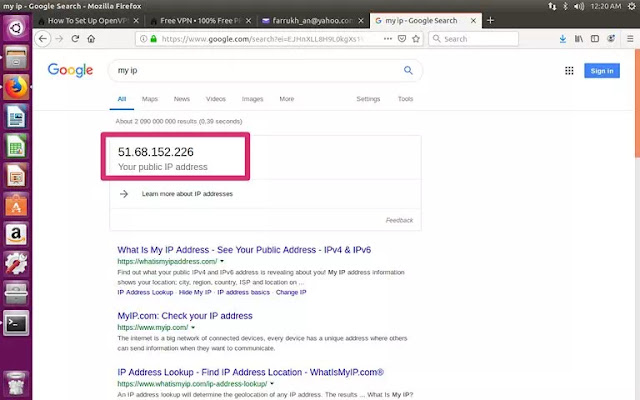Open the Firefox hamburger menu
640x400 pixels.
[630, 39]
